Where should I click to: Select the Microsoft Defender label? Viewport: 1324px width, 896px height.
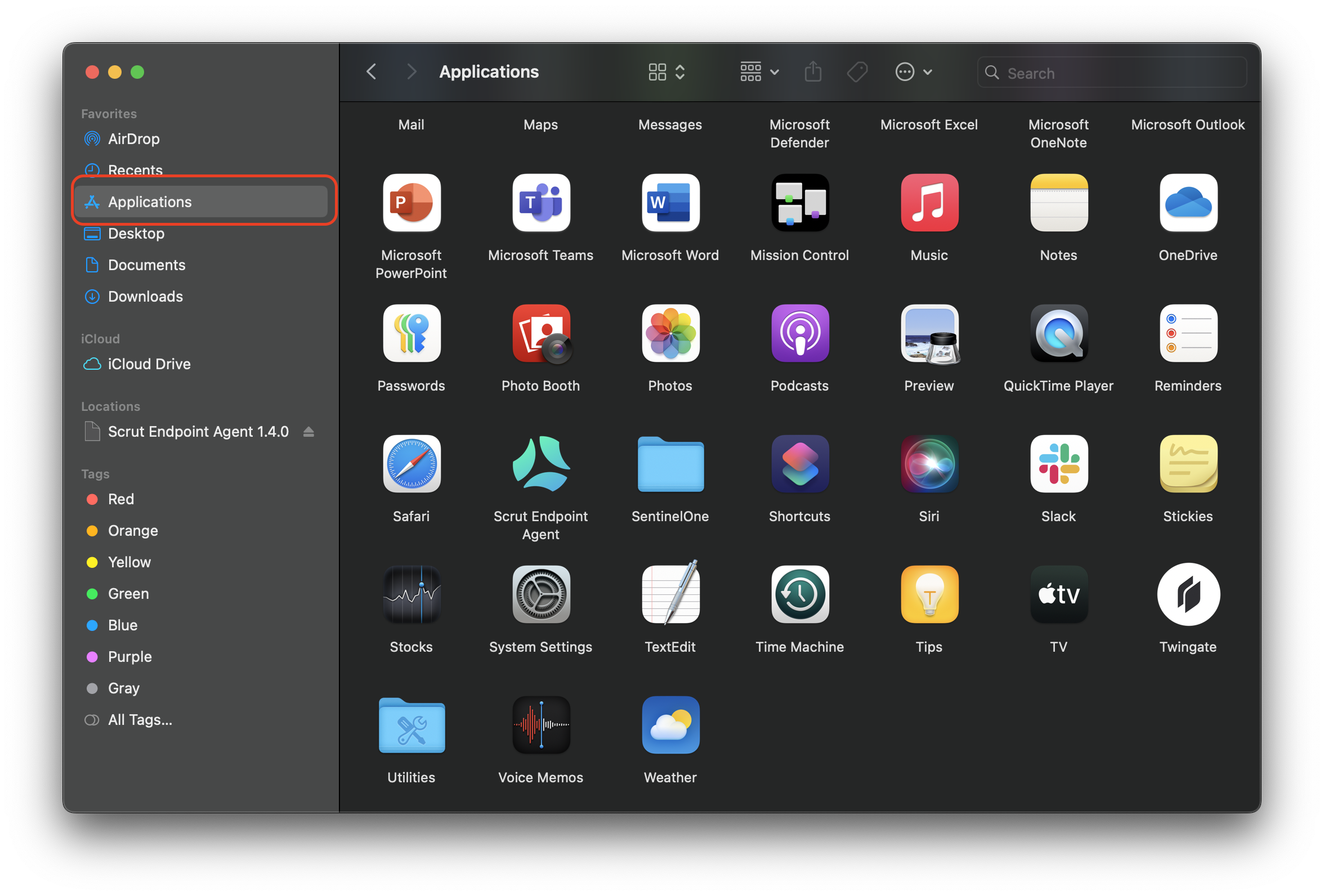[x=799, y=134]
